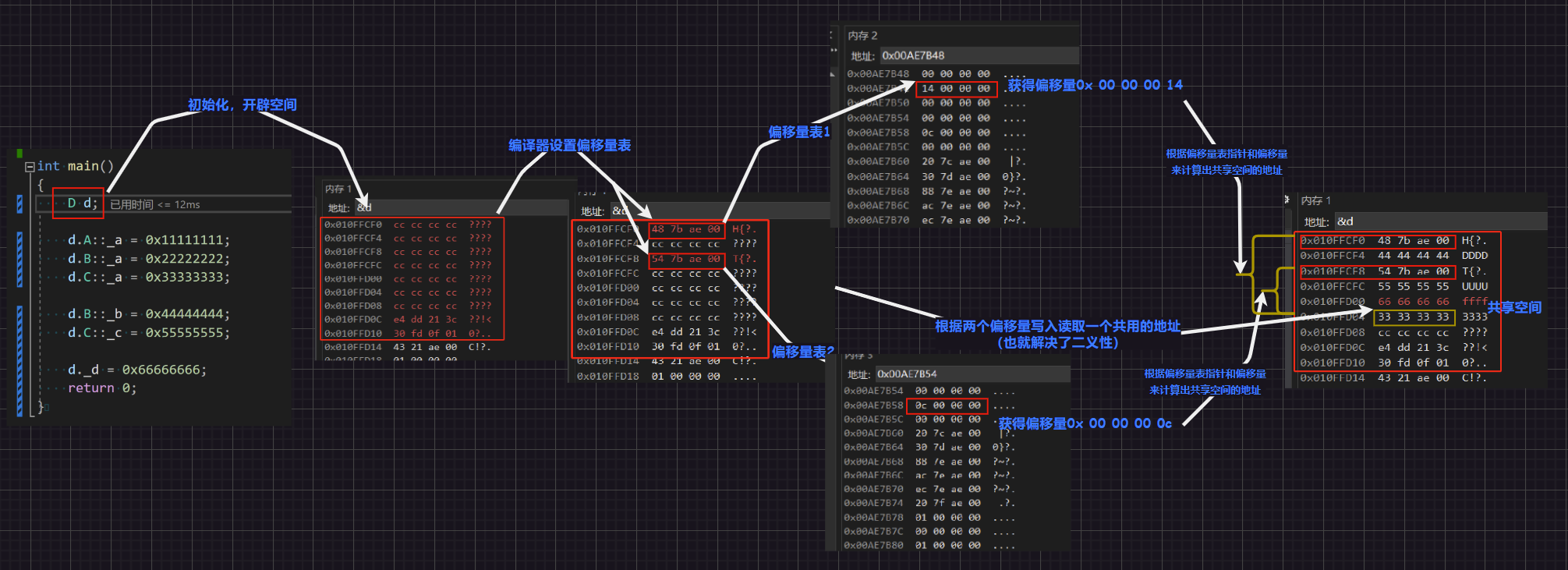The width and height of the screenshot is (1568, 570).
Task: Select the yellow-boxed "33 33 33 33" bytes
Action: (x=1413, y=317)
